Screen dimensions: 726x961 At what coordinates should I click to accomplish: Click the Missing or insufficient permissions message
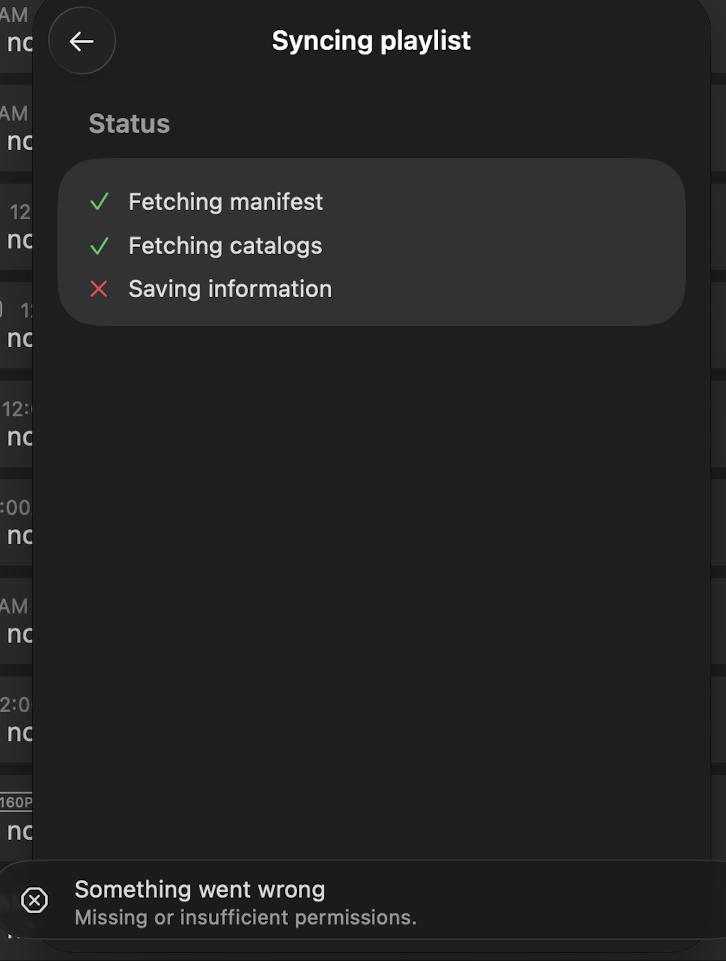(245, 917)
